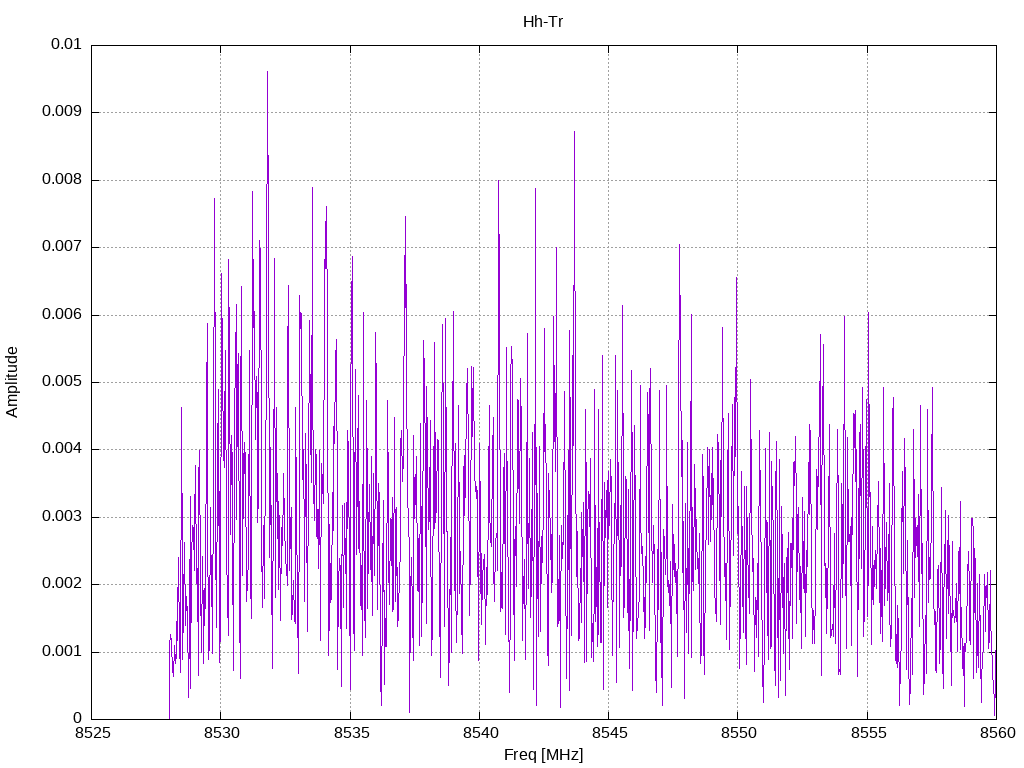Click the 8540 x-axis tick label
1024x768 pixels.
480,733
